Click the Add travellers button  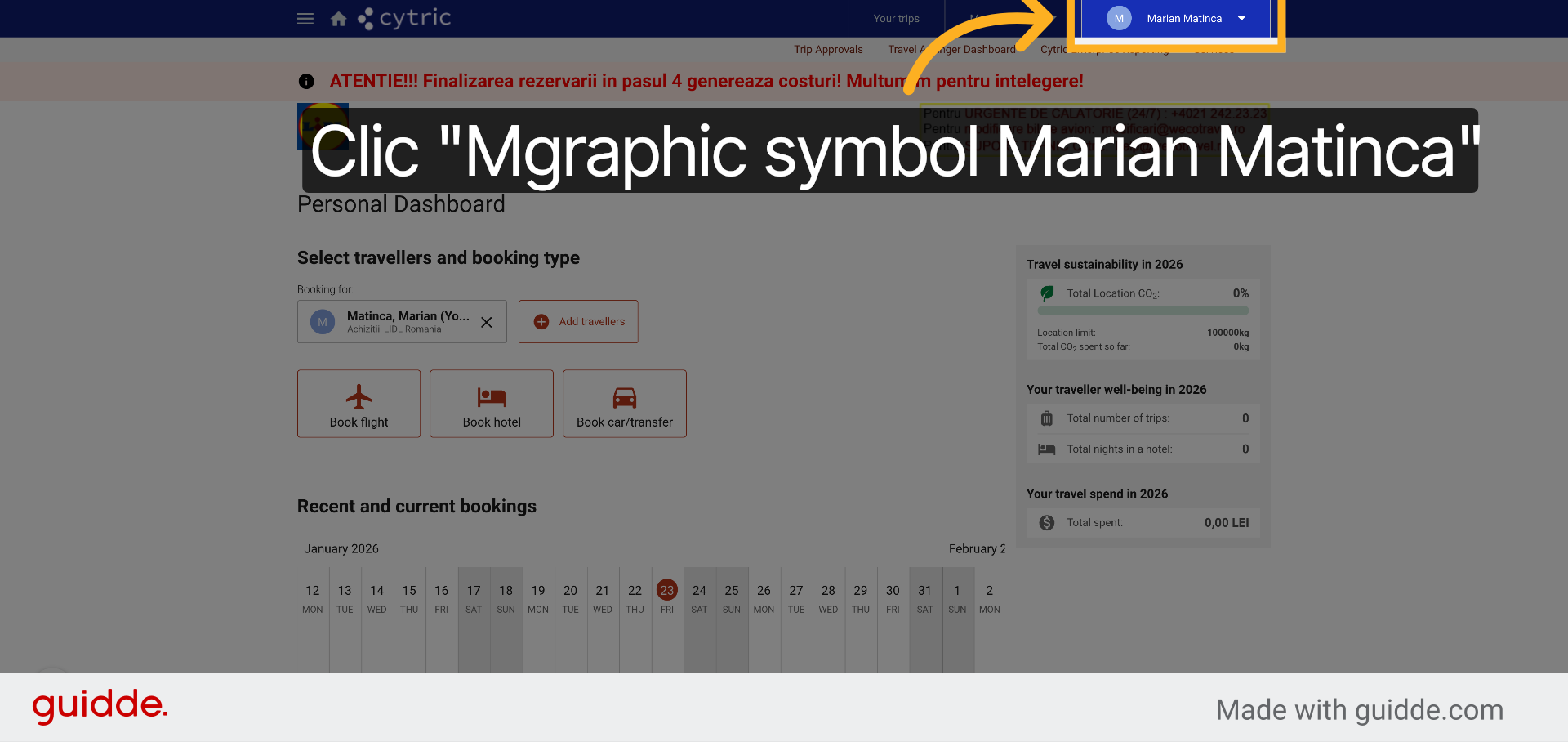[x=578, y=321]
